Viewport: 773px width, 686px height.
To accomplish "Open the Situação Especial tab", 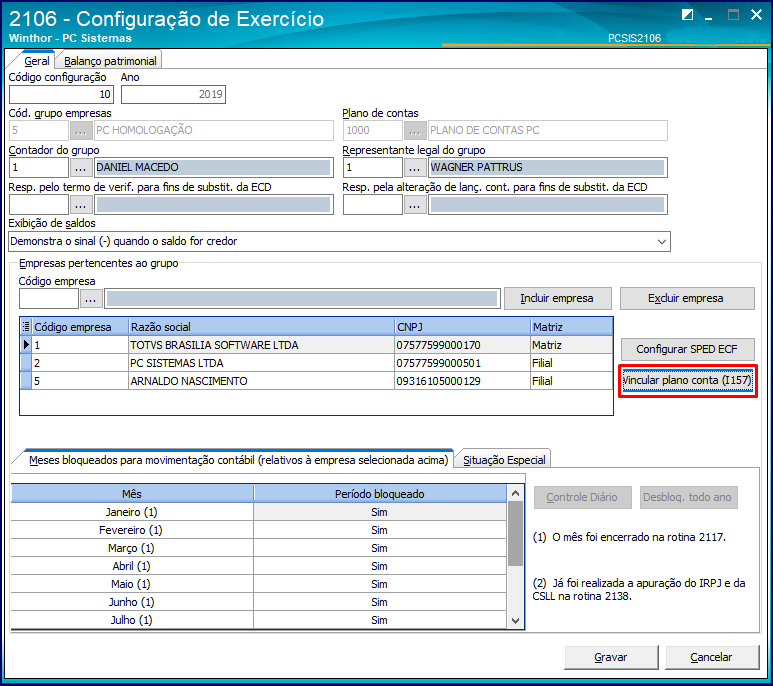I will [x=504, y=460].
